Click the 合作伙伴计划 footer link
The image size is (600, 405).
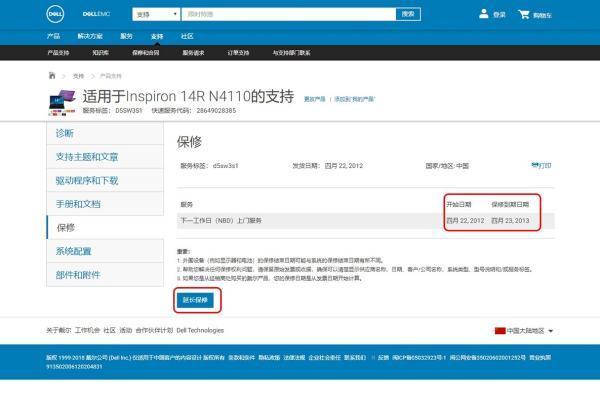(154, 330)
